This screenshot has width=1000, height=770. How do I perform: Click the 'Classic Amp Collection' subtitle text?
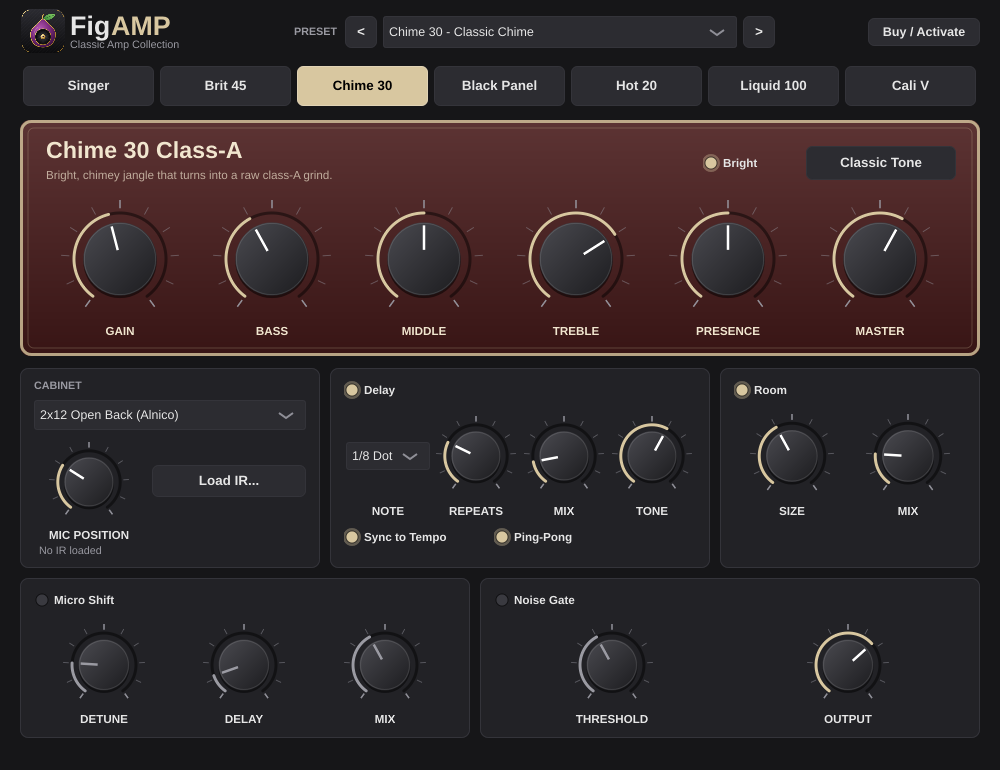point(124,45)
